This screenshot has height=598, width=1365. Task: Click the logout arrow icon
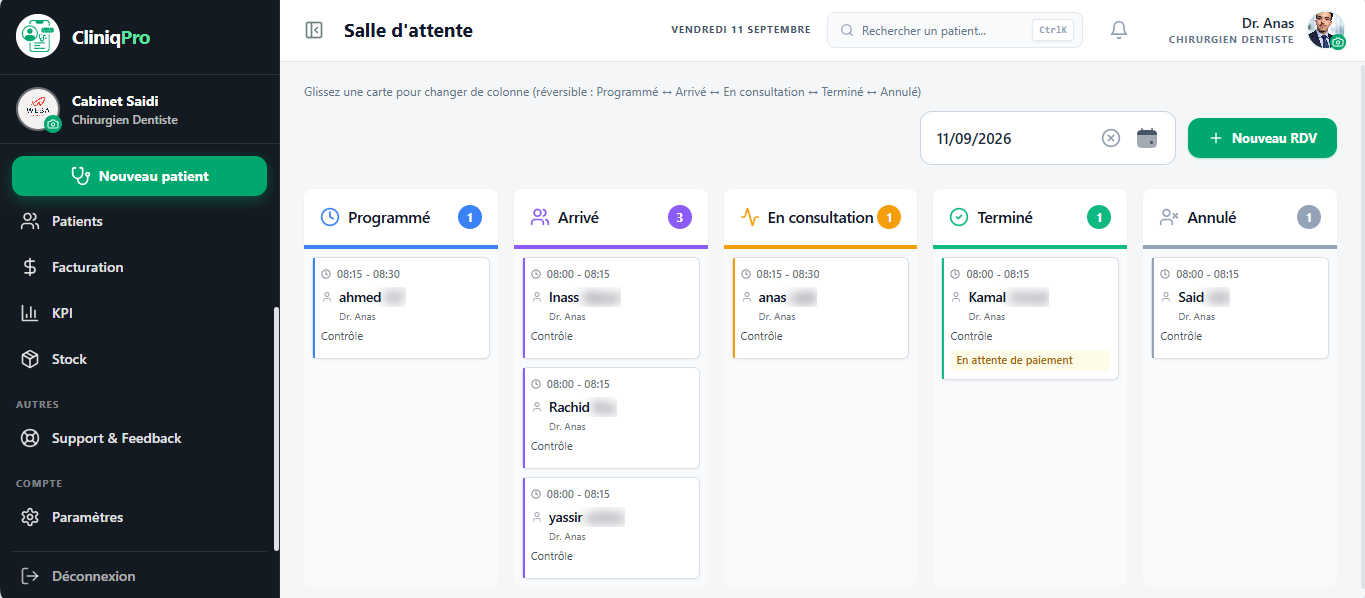pyautogui.click(x=30, y=576)
